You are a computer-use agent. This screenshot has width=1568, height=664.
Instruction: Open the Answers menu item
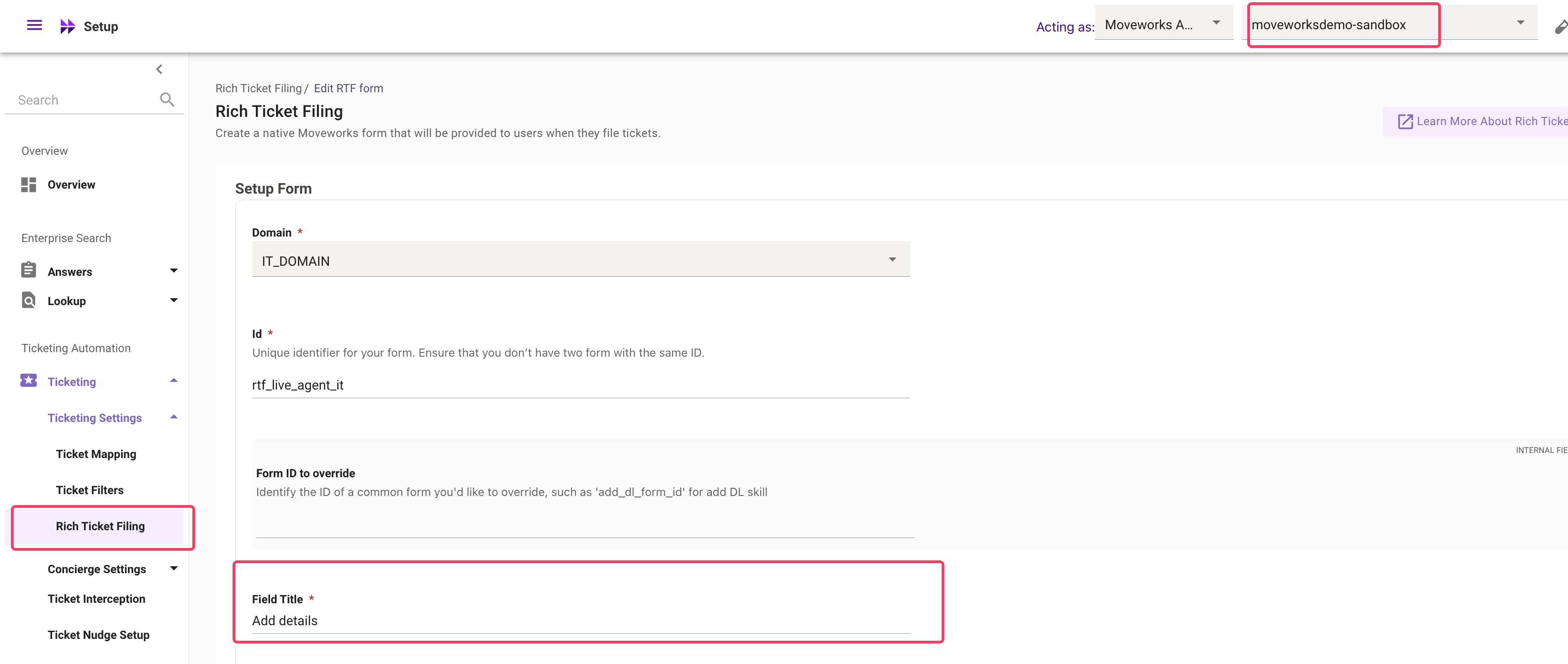click(70, 272)
